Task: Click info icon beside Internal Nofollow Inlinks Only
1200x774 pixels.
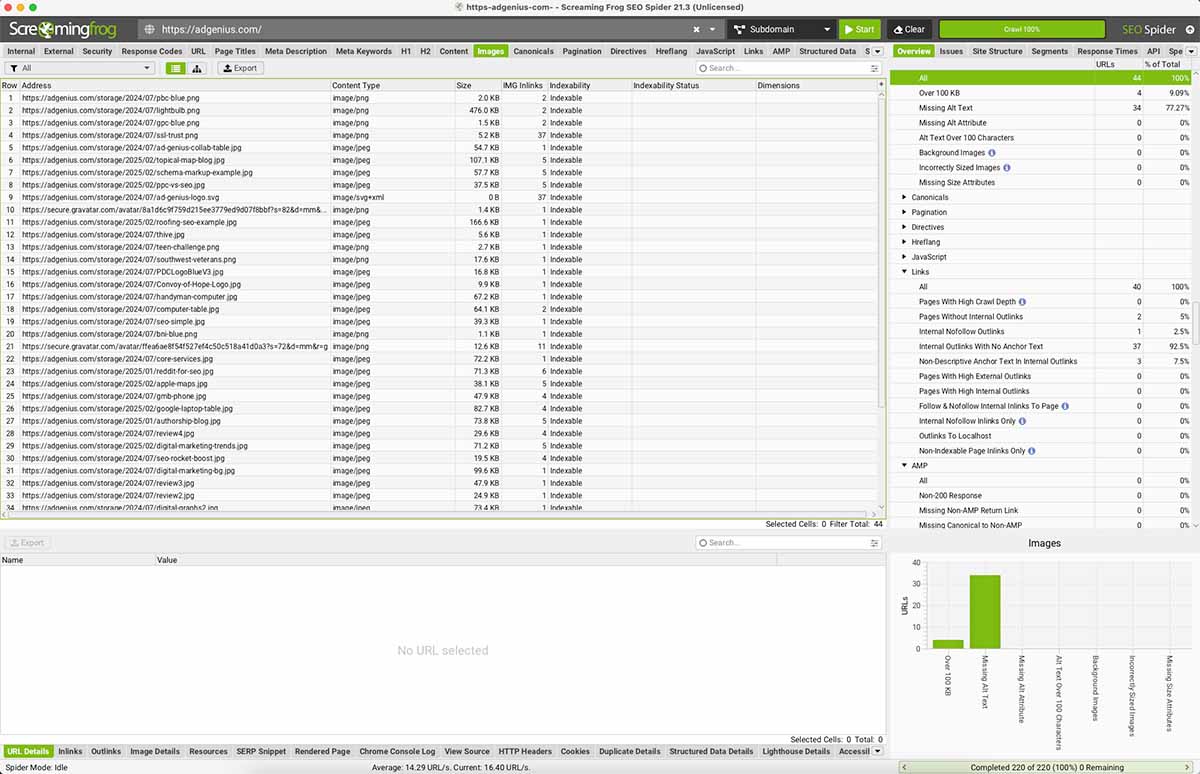Action: click(1022, 421)
